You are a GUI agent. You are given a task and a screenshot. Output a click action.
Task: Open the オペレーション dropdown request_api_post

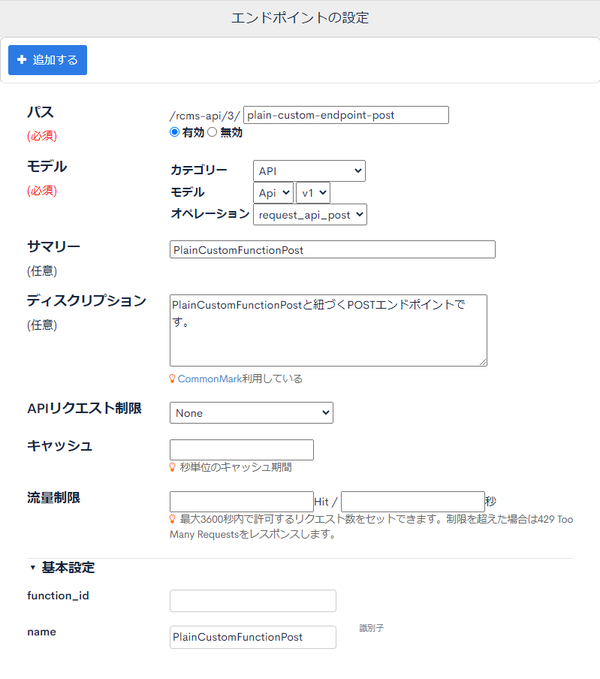310,215
